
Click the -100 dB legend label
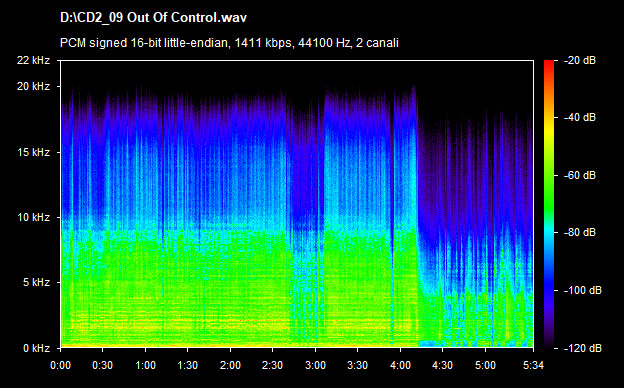583,291
